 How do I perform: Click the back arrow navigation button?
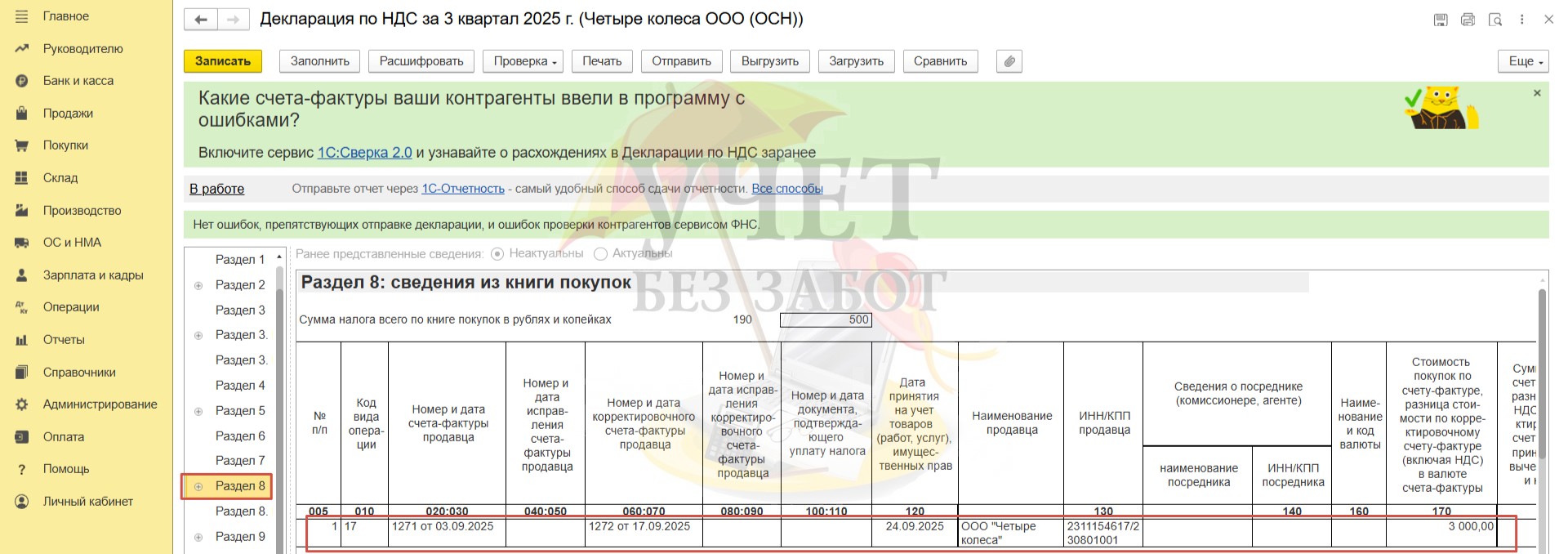coord(201,20)
